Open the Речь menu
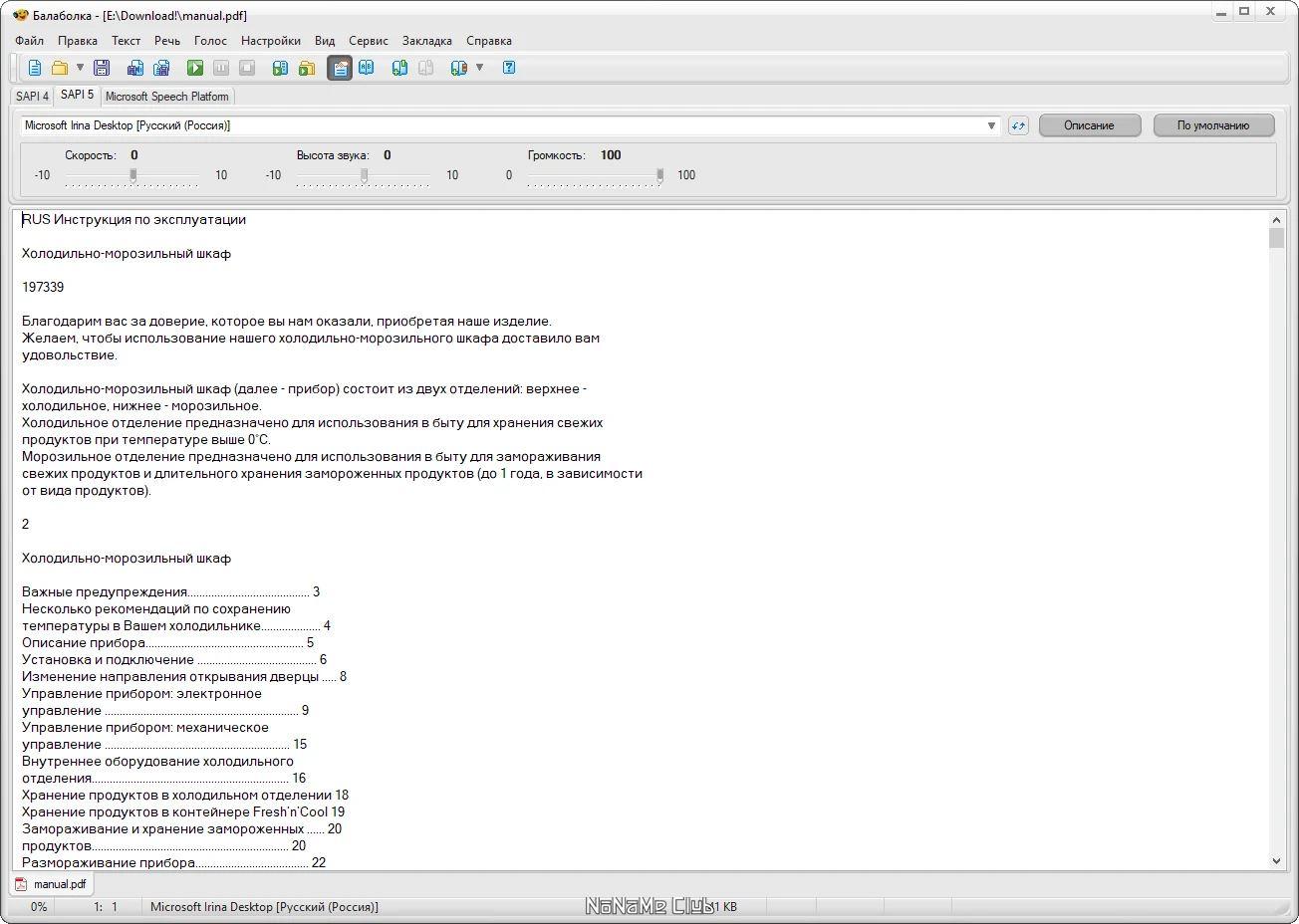The width and height of the screenshot is (1299, 924). point(167,41)
